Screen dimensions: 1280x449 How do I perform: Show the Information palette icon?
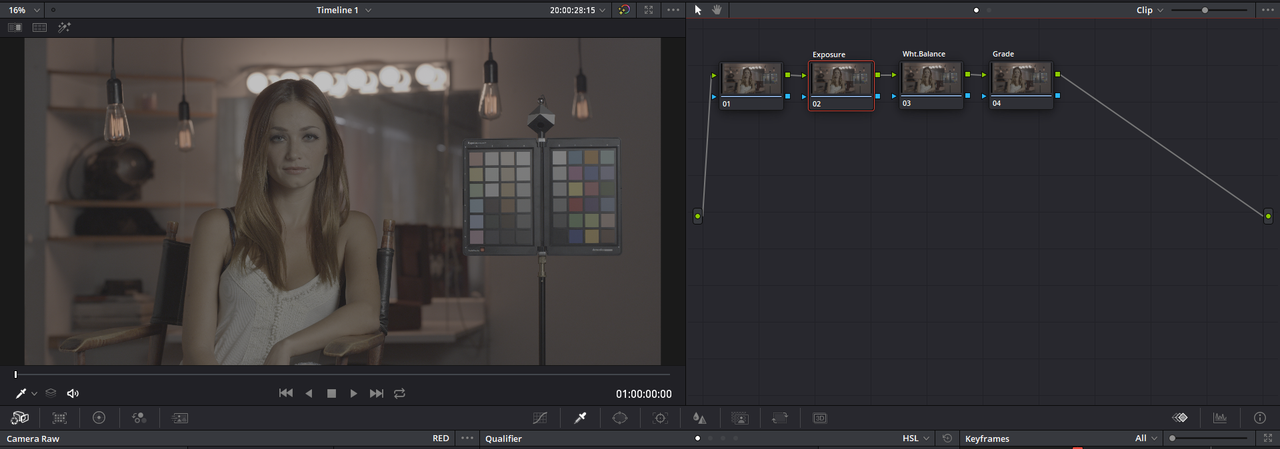point(1259,417)
